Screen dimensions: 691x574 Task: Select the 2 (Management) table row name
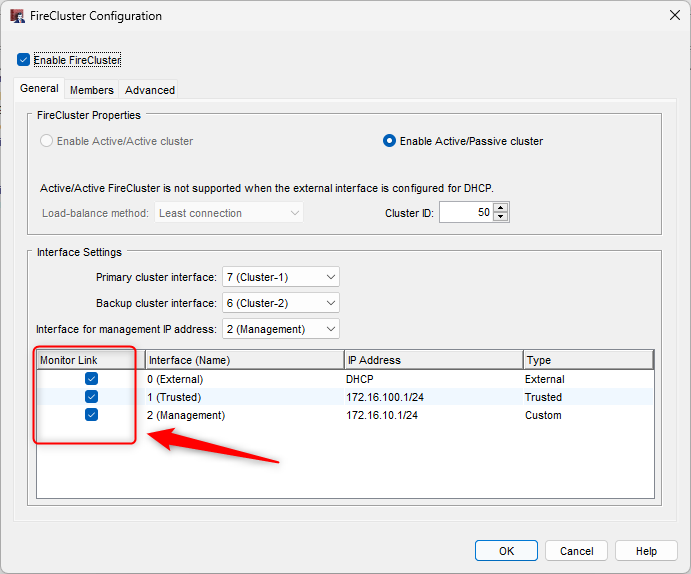(x=186, y=415)
